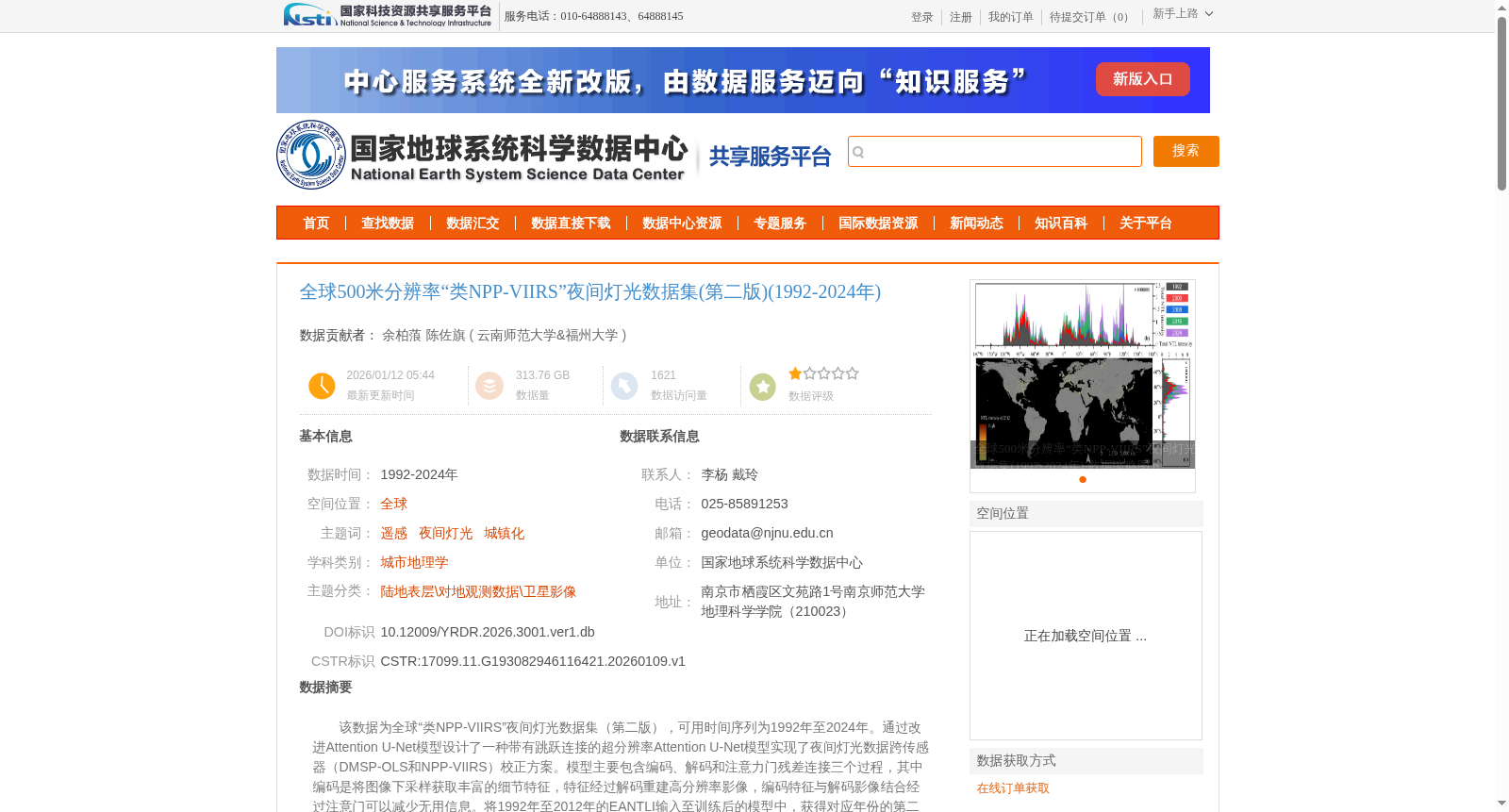Viewport: 1509px width, 812px height.
Task: Click the 数据摘要 section heading
Action: (x=325, y=688)
